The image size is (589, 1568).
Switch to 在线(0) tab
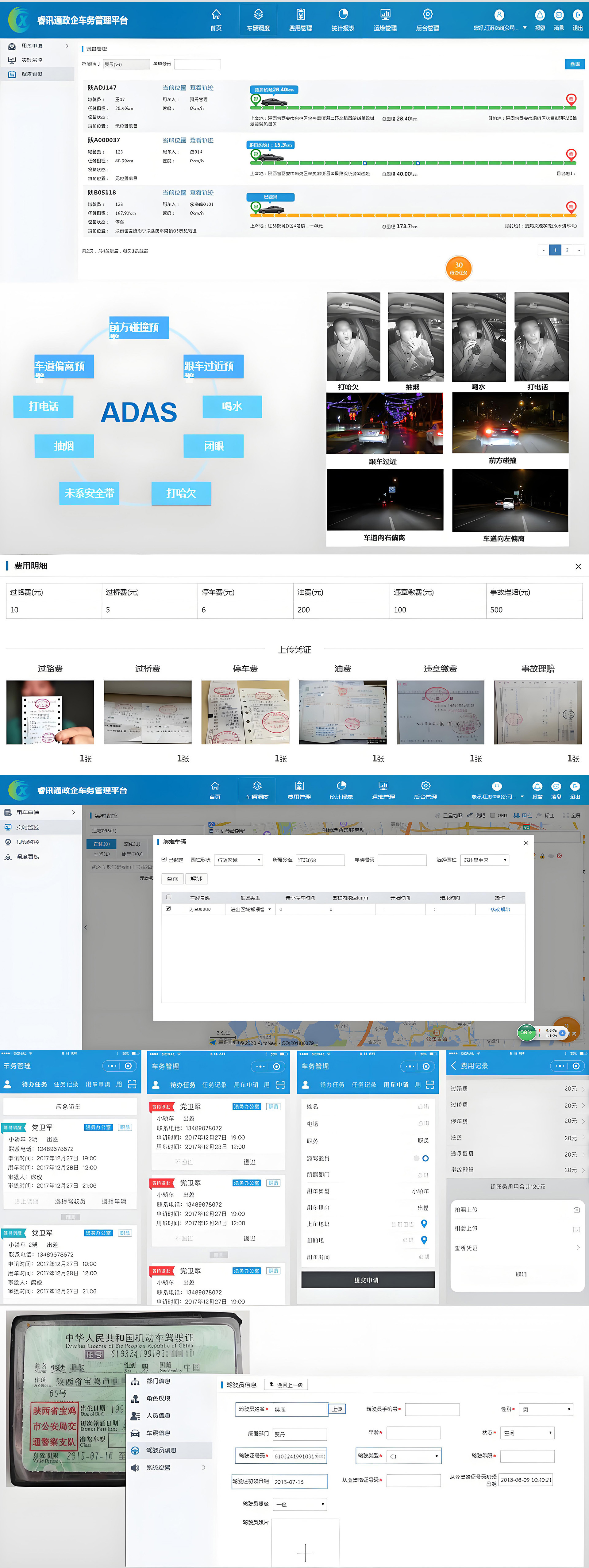coord(102,844)
